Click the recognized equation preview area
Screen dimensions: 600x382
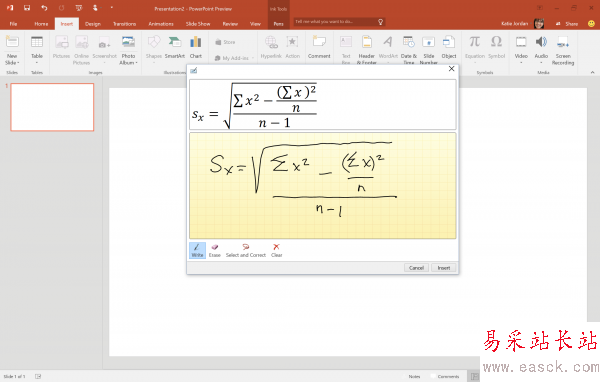(x=323, y=104)
